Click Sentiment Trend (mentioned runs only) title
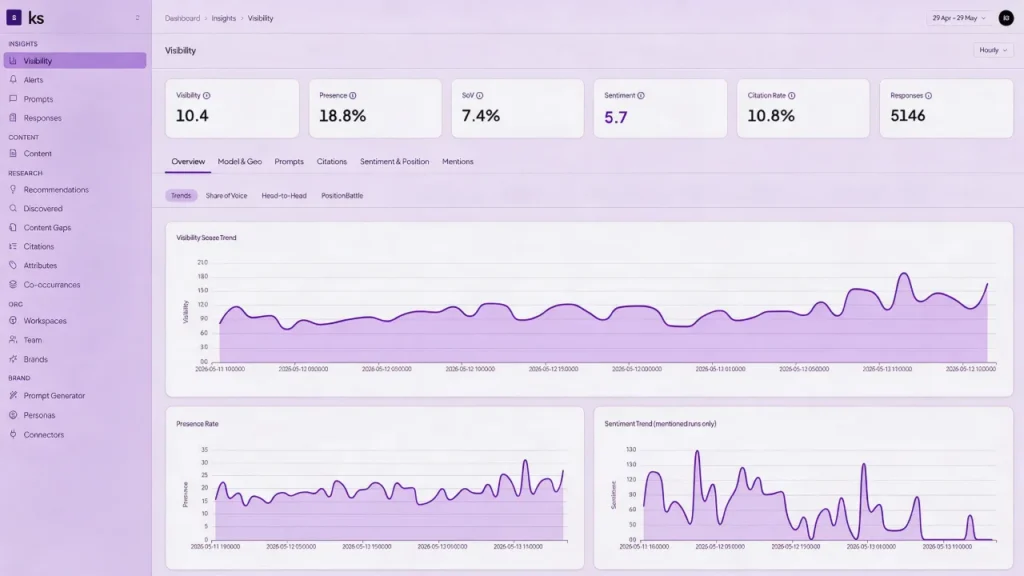This screenshot has width=1024, height=576. click(x=660, y=424)
